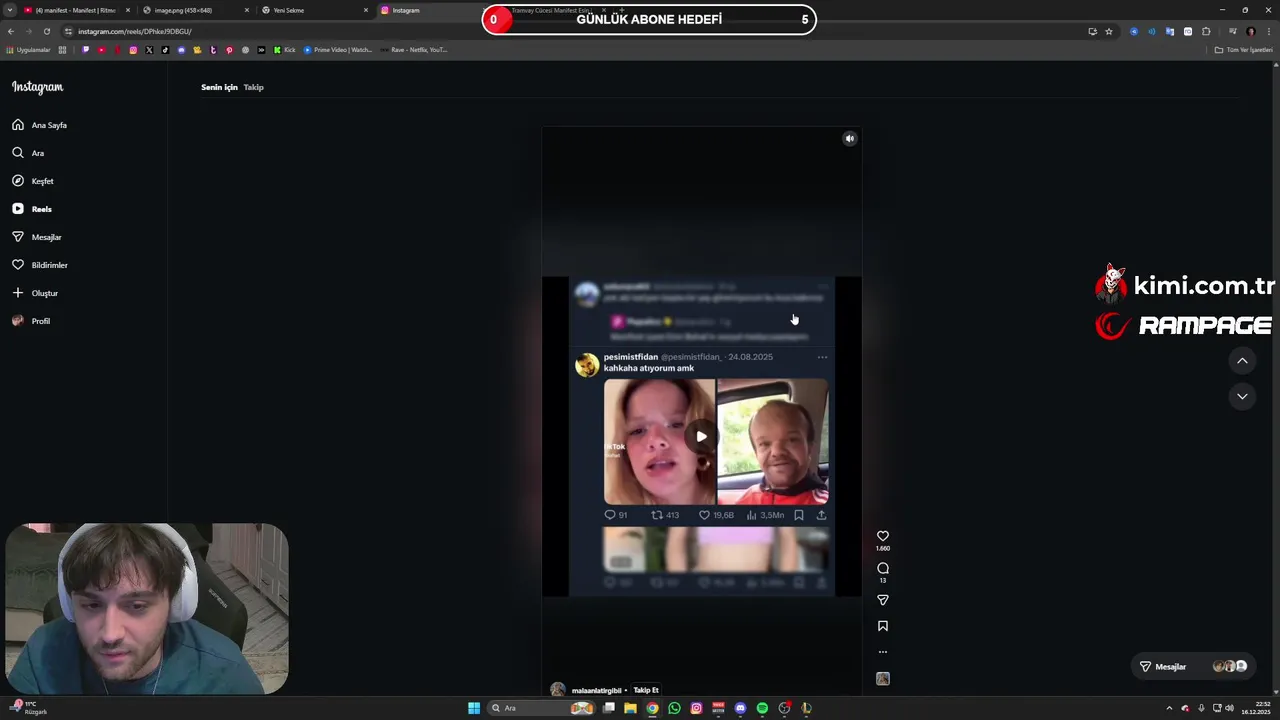The width and height of the screenshot is (1280, 720).
Task: Open tab search dropdown arrow
Action: pyautogui.click(x=10, y=10)
